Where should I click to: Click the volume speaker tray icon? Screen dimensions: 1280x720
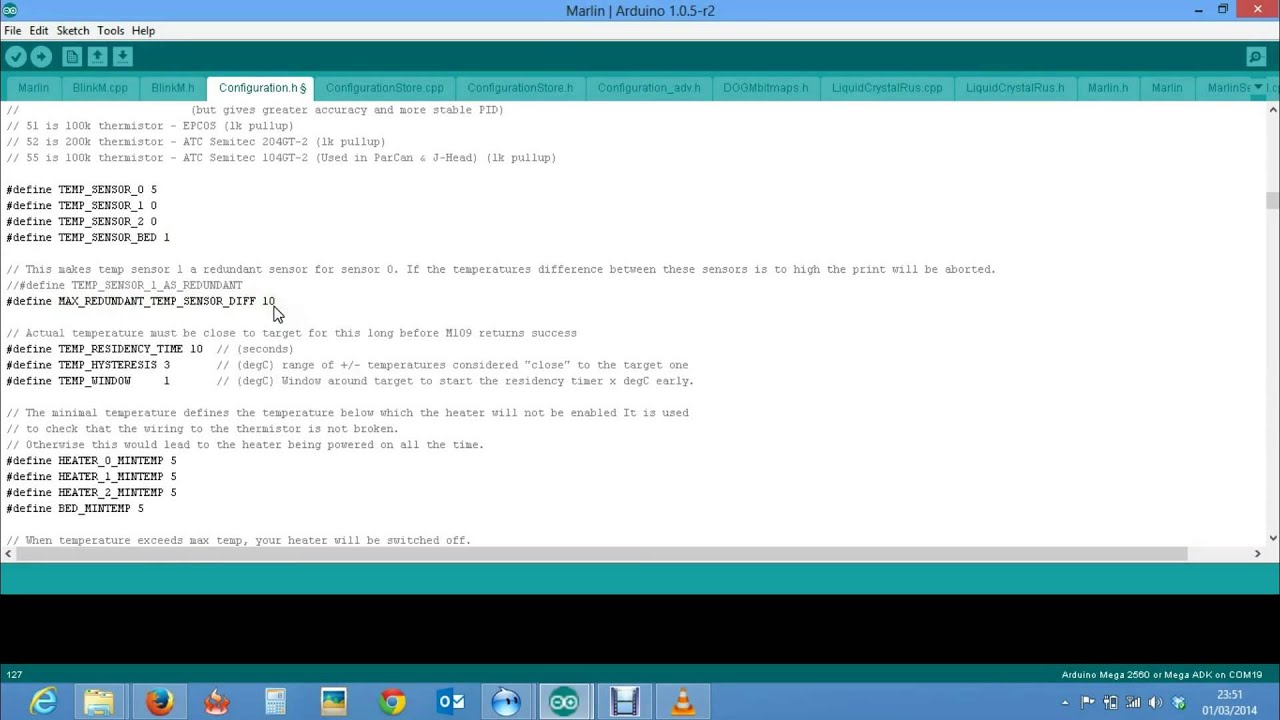tap(1155, 702)
